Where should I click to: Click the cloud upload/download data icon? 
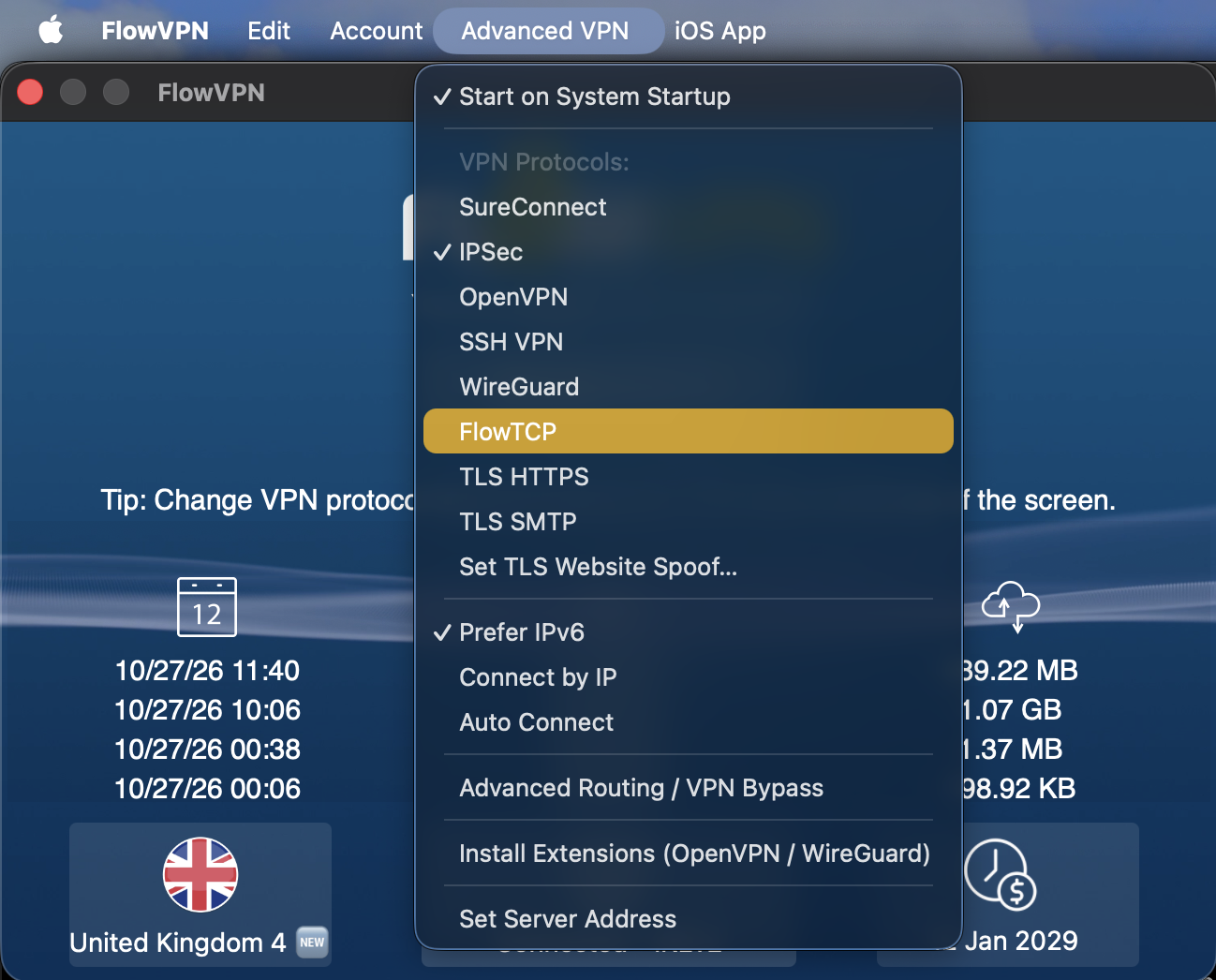click(1011, 606)
